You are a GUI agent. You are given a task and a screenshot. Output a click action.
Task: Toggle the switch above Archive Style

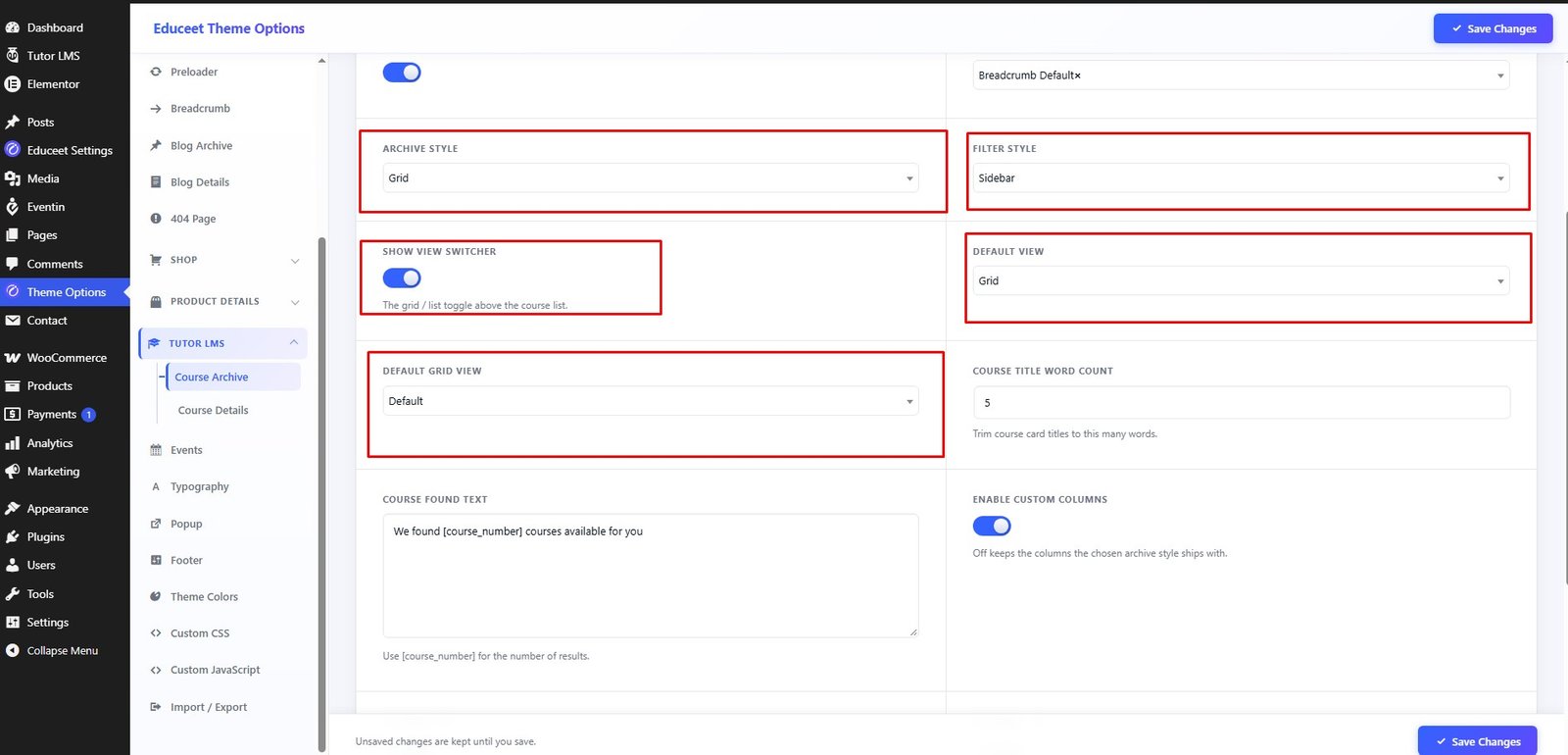402,73
